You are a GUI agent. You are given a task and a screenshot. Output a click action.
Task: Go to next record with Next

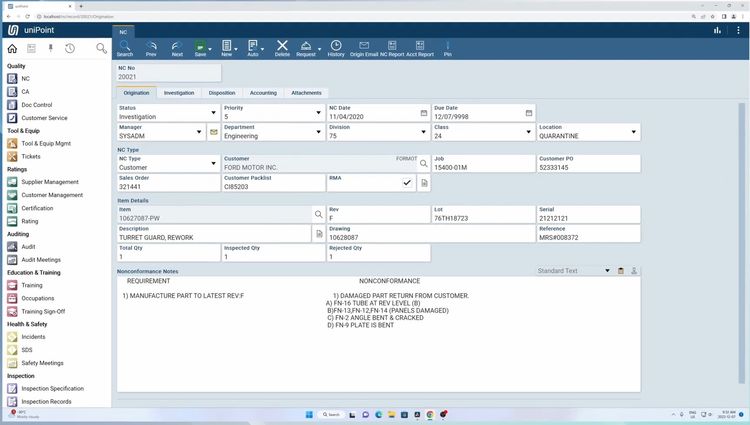(177, 48)
